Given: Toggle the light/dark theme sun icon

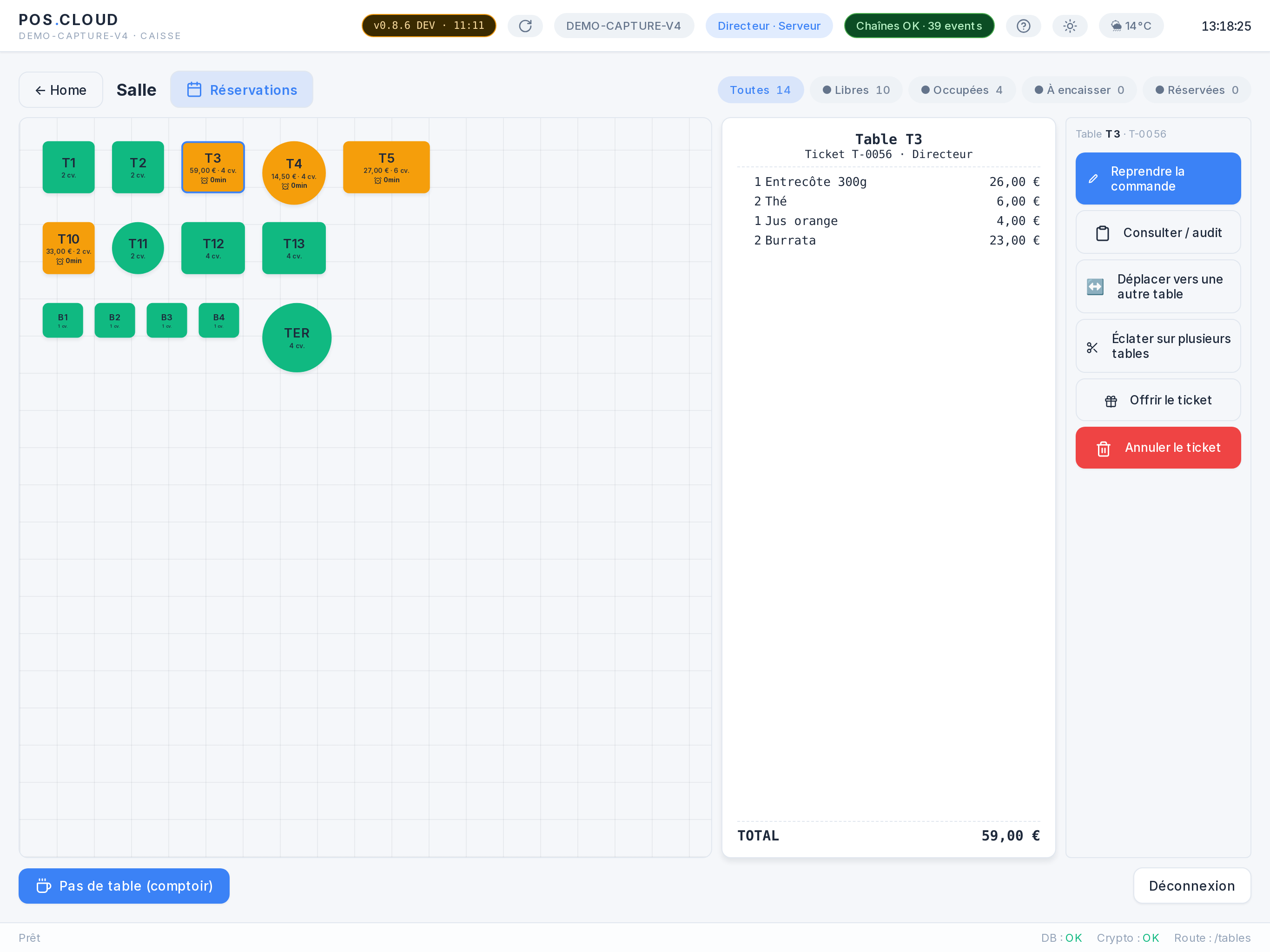Looking at the screenshot, I should (x=1070, y=26).
